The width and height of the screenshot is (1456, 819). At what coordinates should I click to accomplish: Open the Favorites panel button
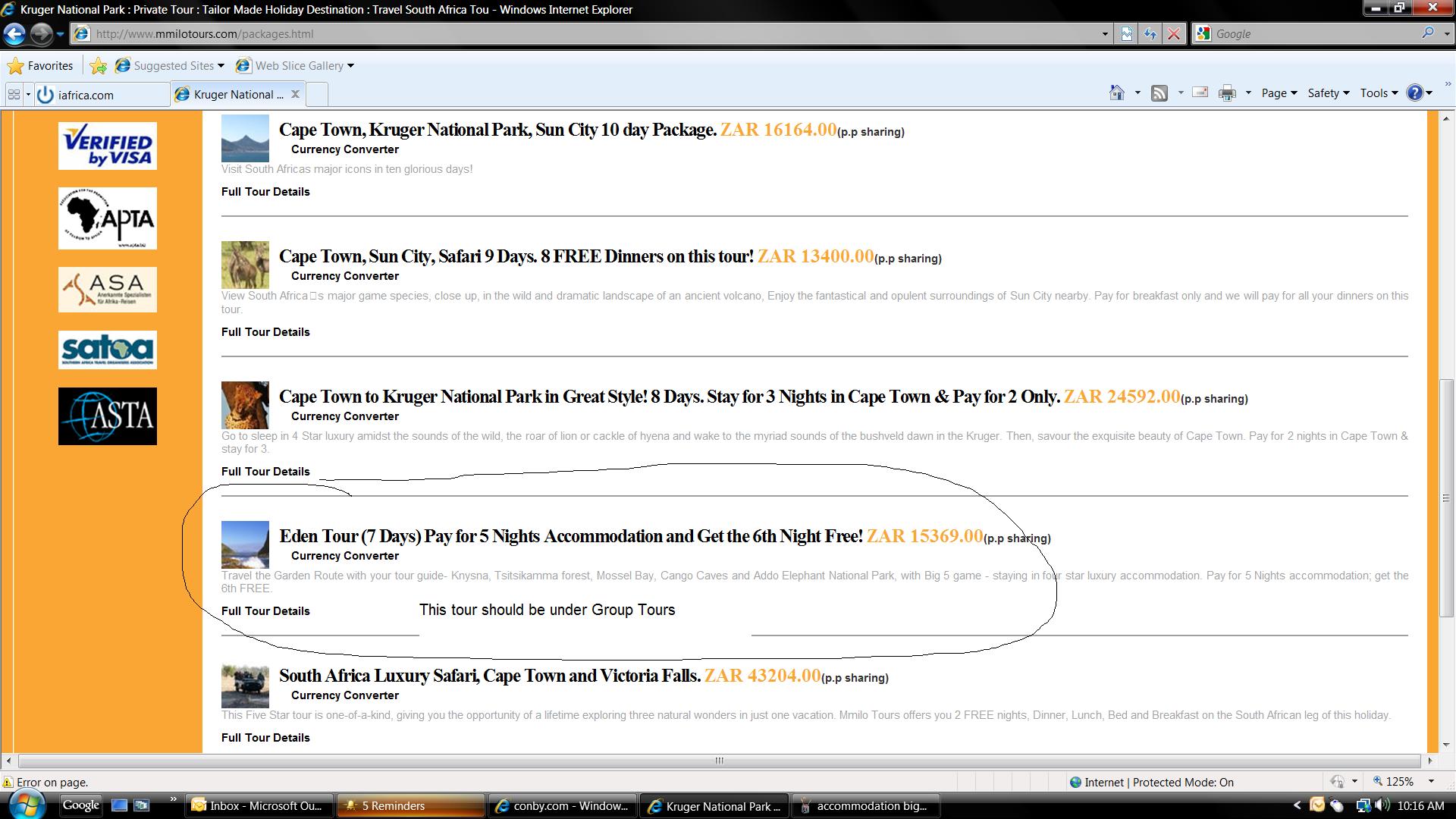click(40, 66)
